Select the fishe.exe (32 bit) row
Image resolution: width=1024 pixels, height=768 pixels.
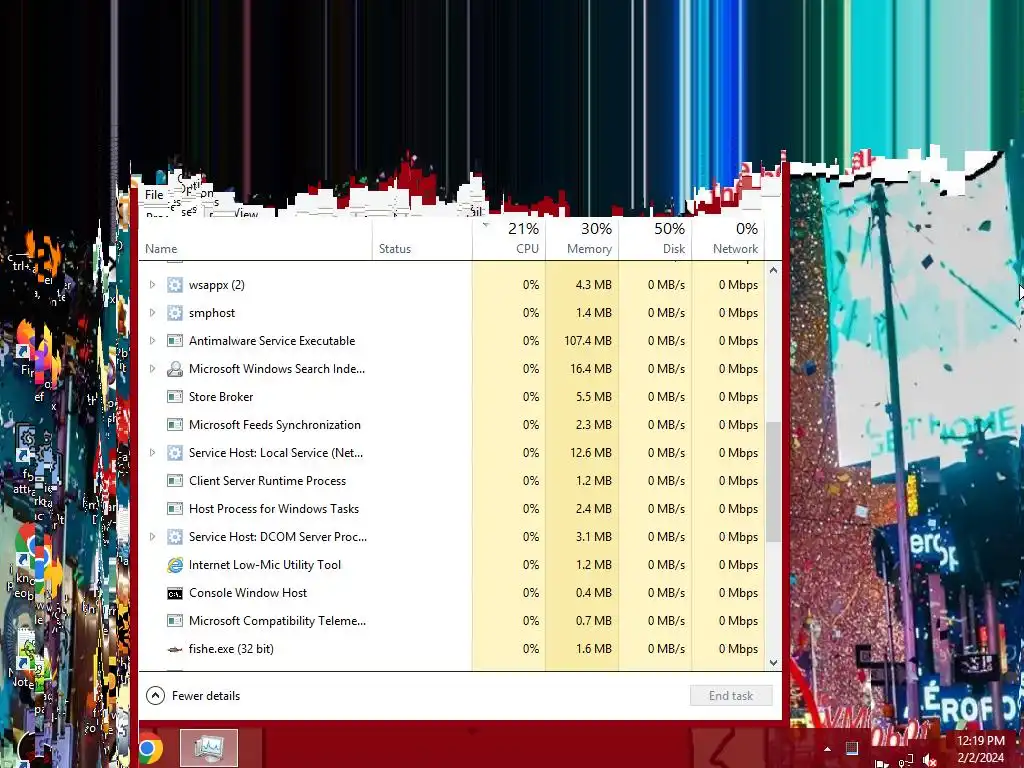point(451,649)
